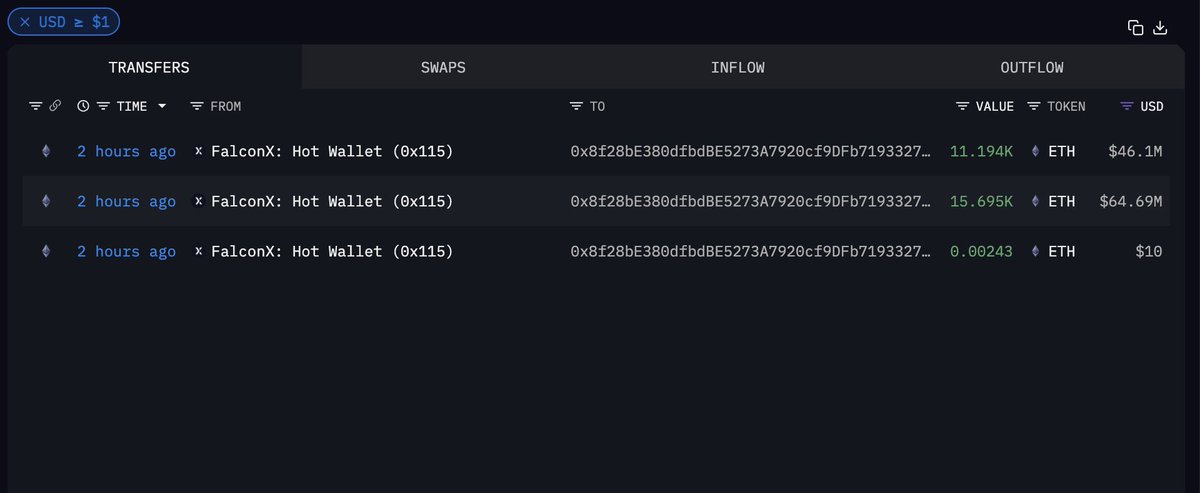Switch to the SWAPS tab

[443, 68]
